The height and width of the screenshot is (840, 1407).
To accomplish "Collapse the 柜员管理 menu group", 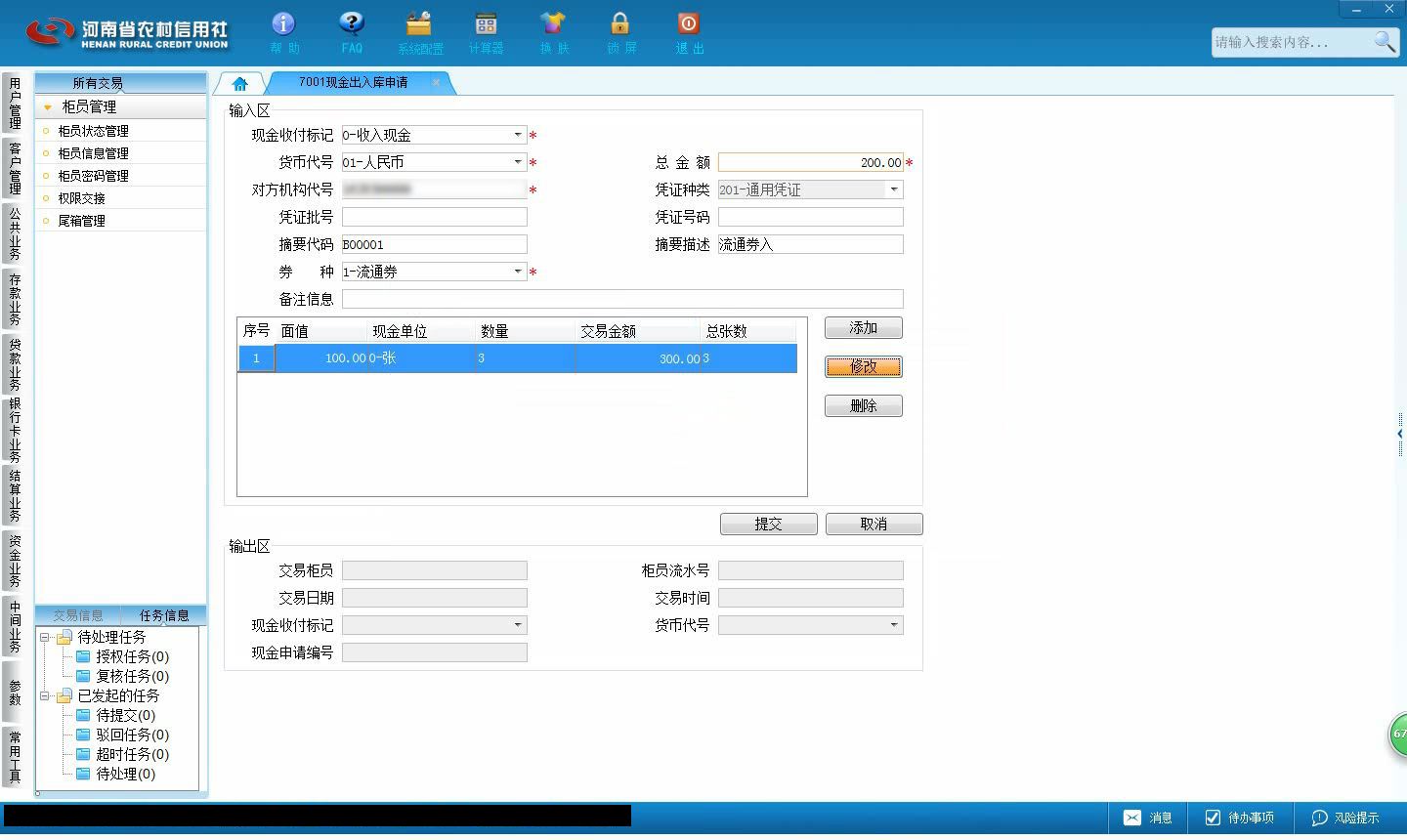I will pyautogui.click(x=47, y=106).
